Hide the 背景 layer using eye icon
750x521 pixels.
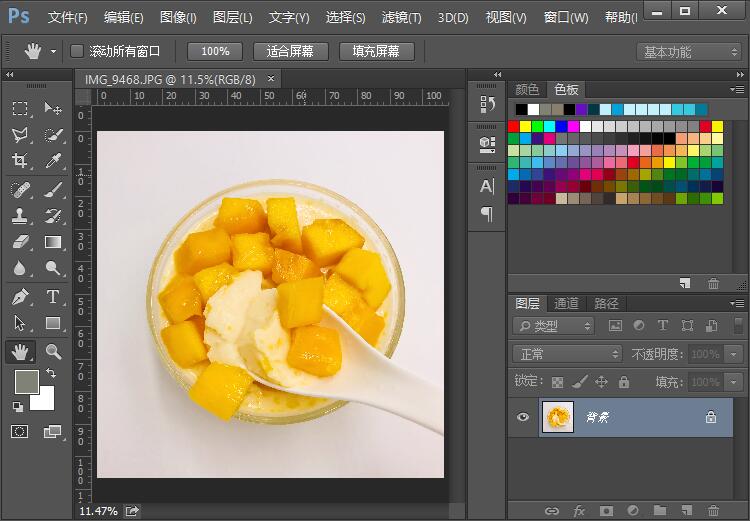coord(522,417)
